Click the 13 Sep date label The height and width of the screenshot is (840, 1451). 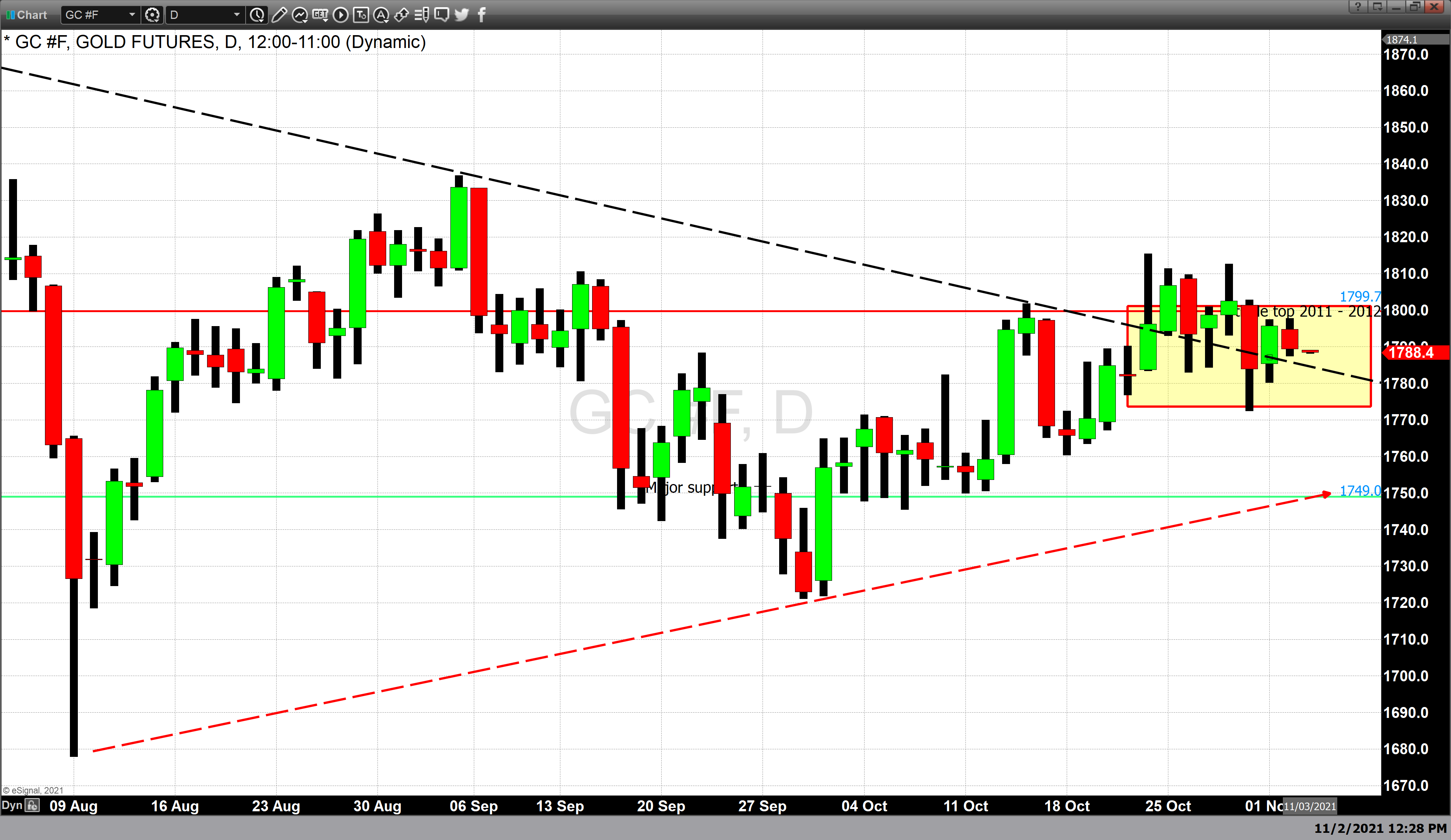560,806
